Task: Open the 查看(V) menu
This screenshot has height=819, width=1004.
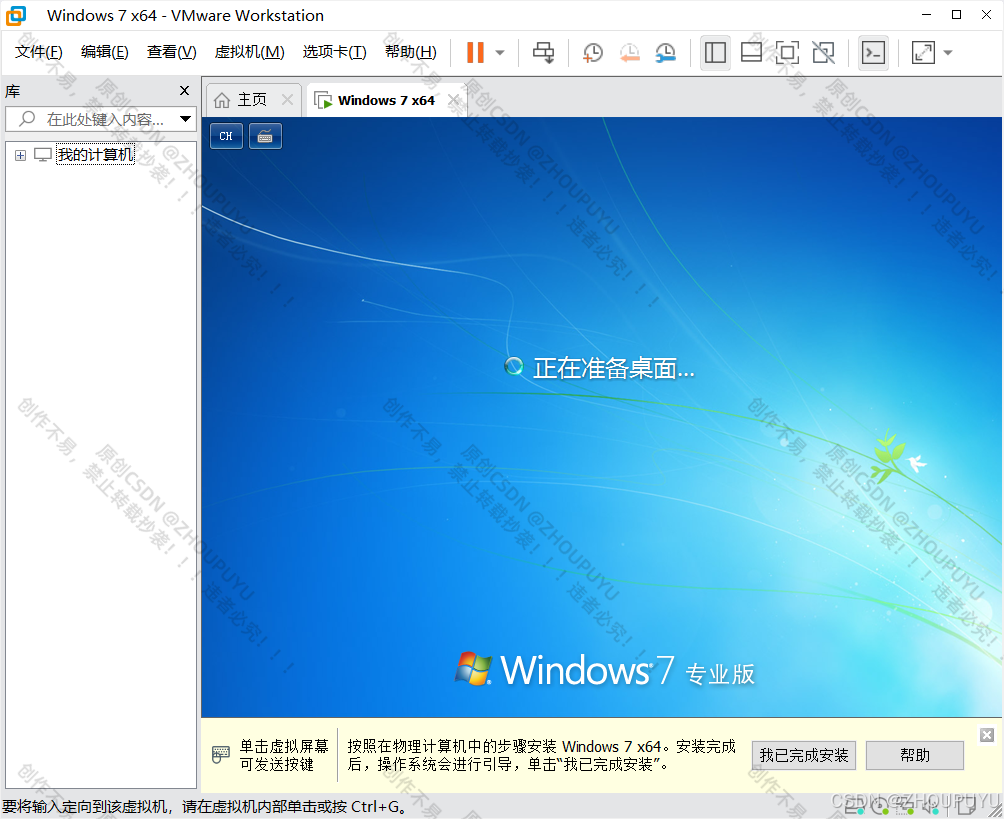Action: pyautogui.click(x=172, y=52)
